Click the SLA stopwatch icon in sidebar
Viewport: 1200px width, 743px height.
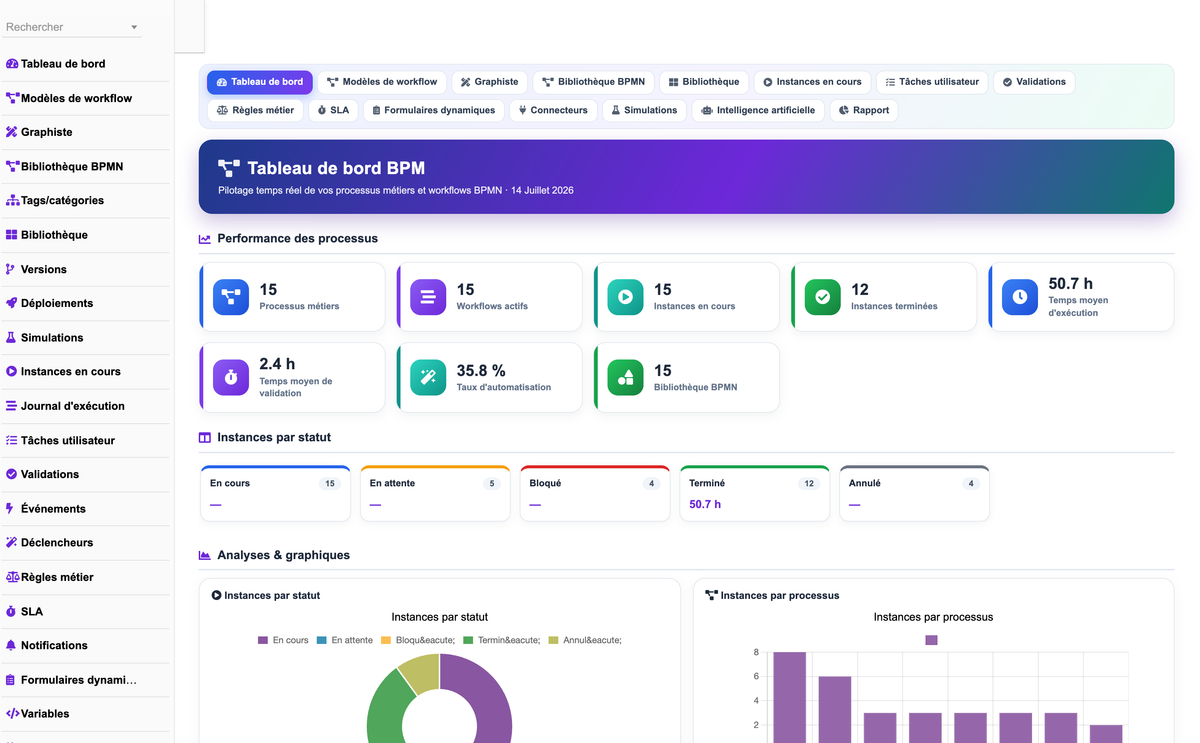pos(12,611)
